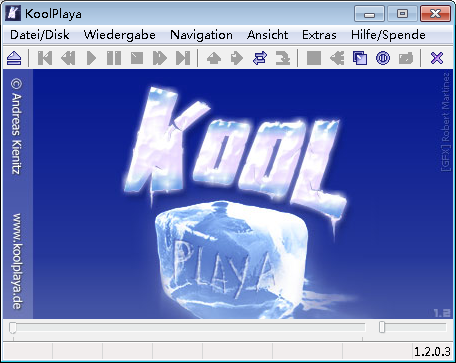
Task: Click the purple X toolbar icon
Action: coord(437,58)
